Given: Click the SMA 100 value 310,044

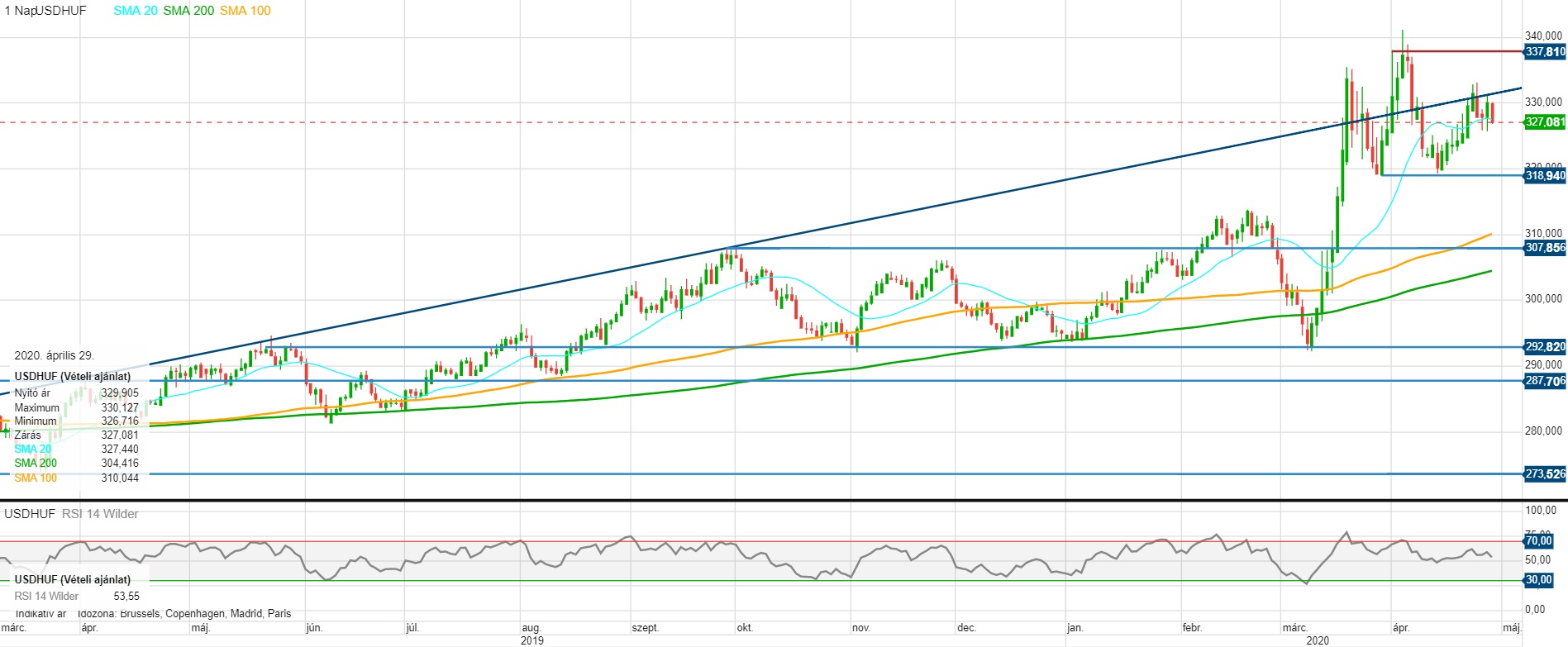Looking at the screenshot, I should tap(120, 478).
